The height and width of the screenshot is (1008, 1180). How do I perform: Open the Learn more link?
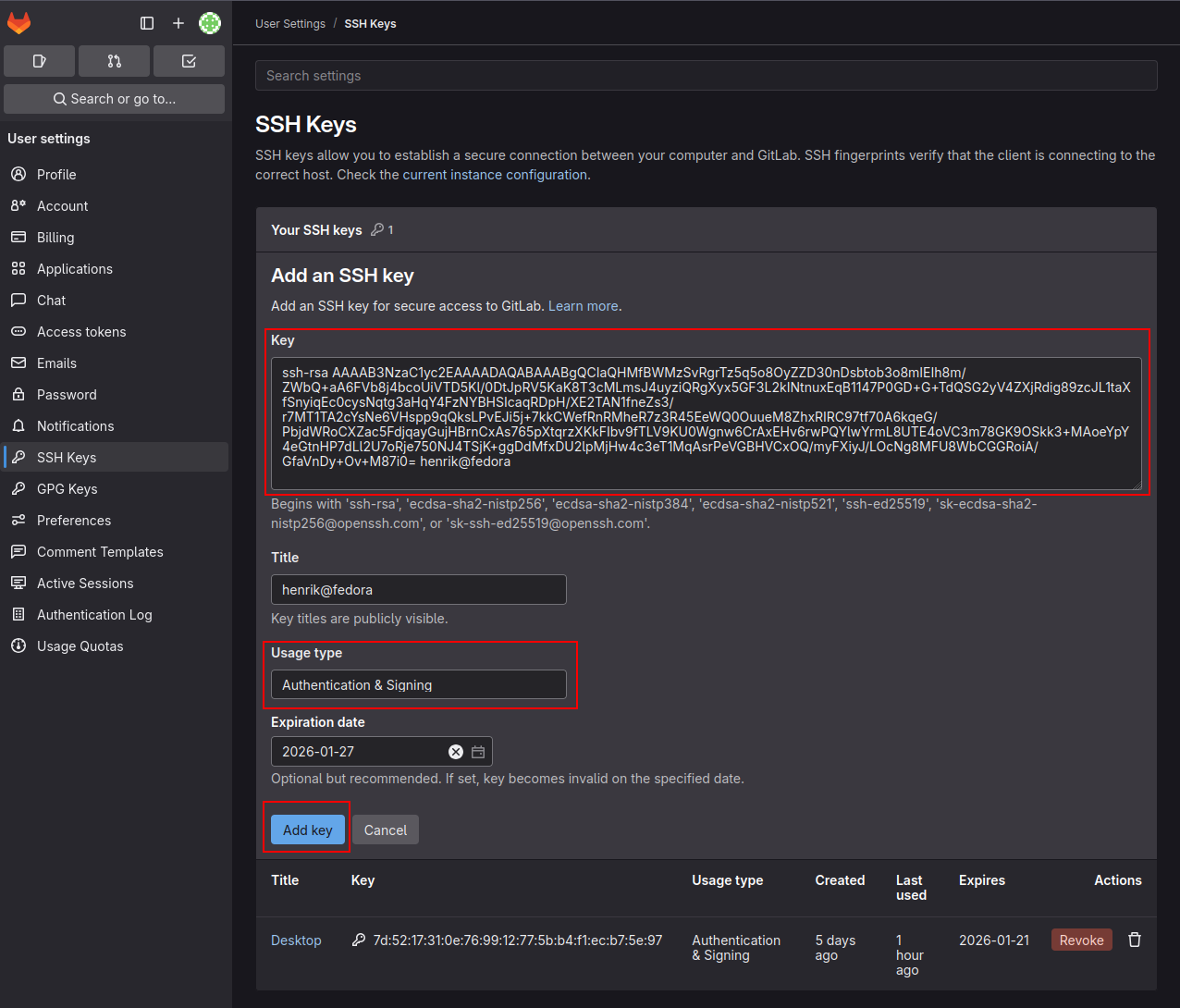click(x=584, y=305)
